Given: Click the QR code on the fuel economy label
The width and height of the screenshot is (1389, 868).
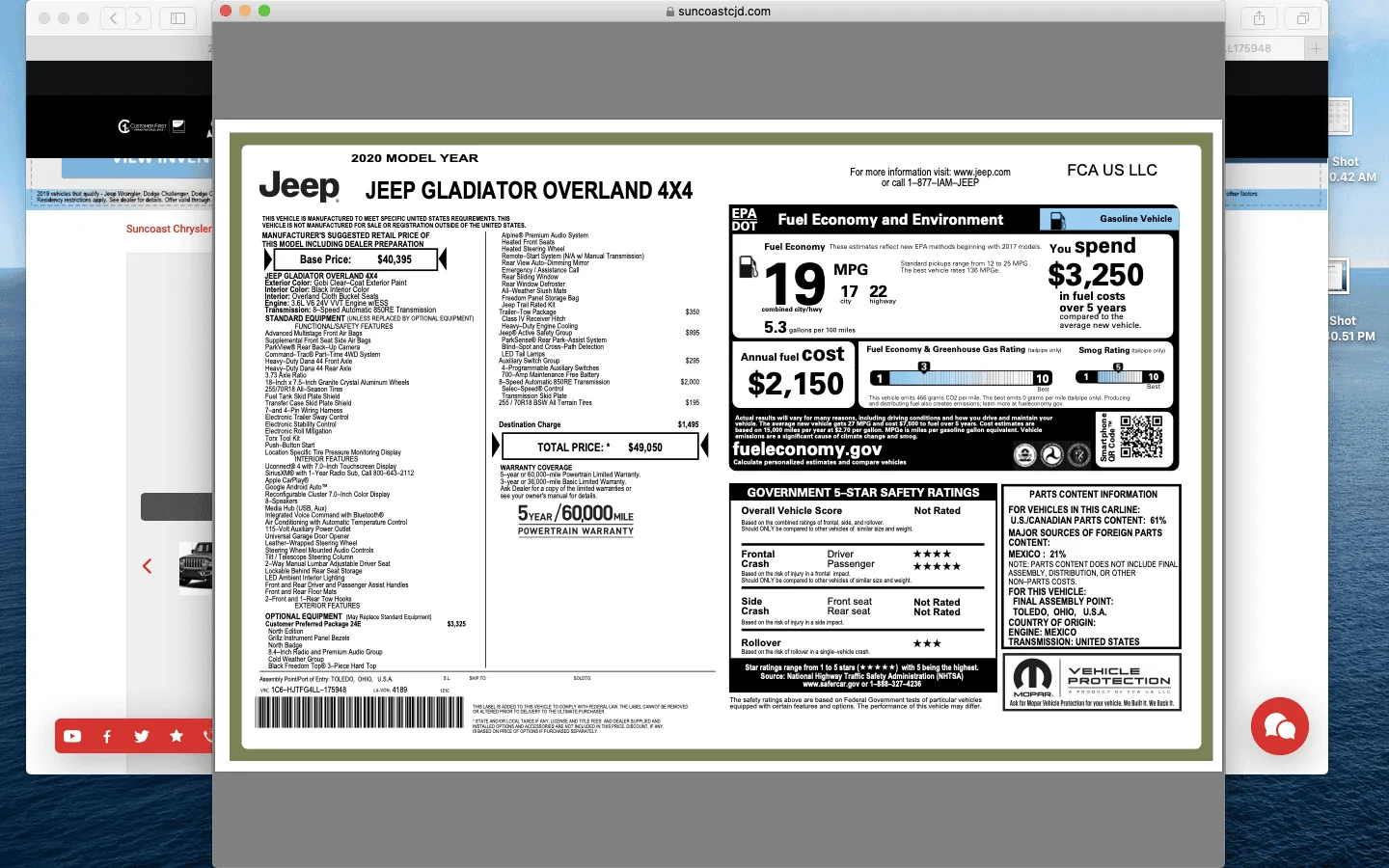Looking at the screenshot, I should click(x=1141, y=438).
